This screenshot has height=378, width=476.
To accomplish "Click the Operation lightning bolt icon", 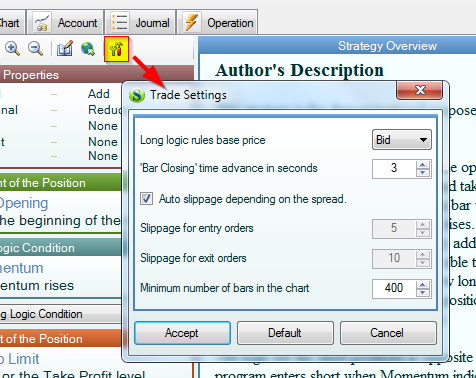I will (191, 23).
